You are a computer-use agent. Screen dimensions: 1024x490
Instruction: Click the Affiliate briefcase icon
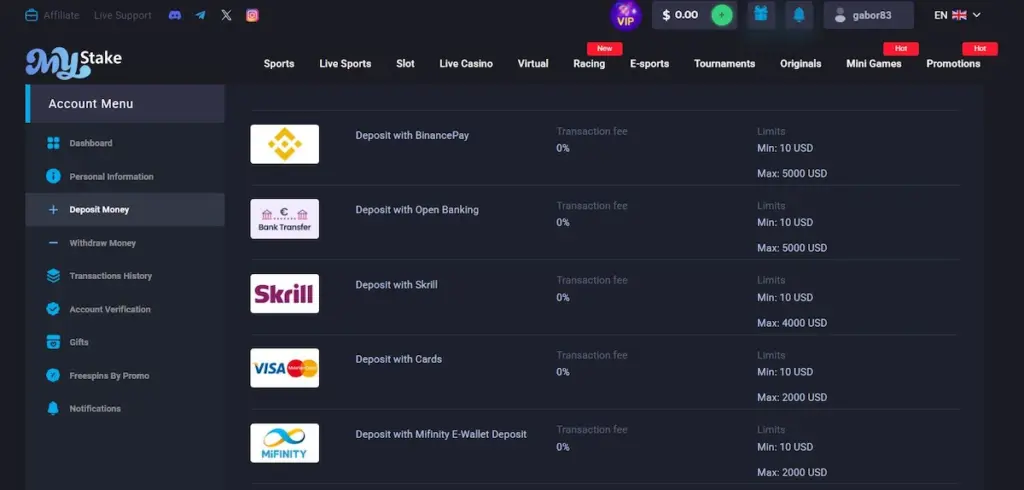click(31, 15)
